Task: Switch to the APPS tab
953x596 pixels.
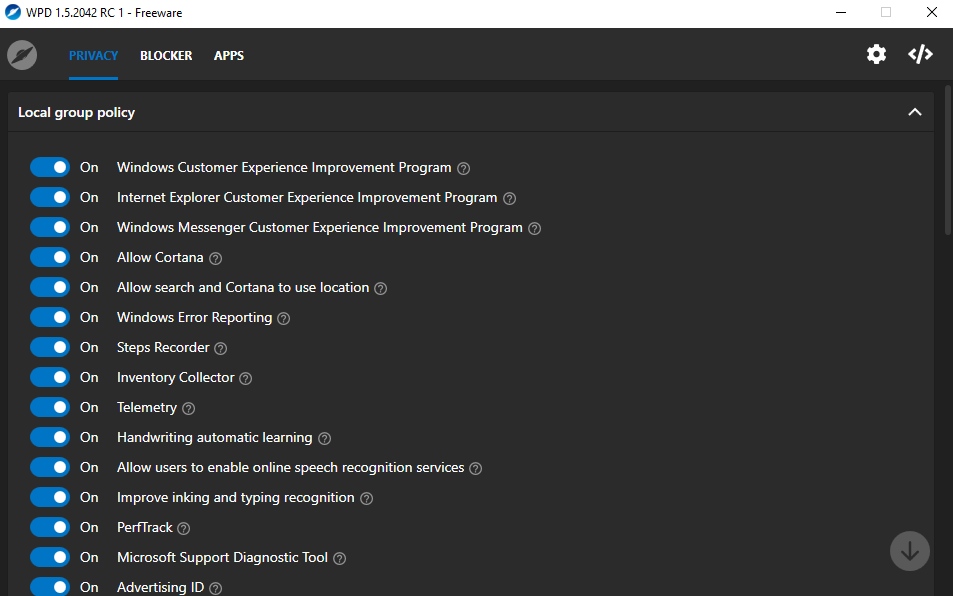Action: (229, 55)
